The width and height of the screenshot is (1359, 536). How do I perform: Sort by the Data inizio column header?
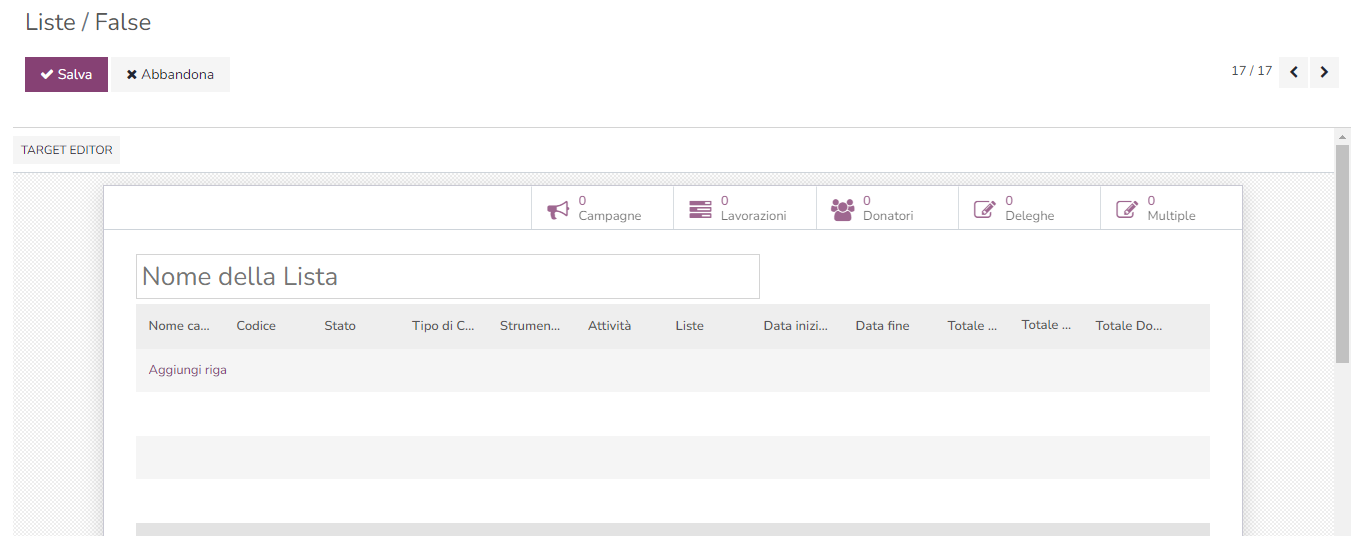796,326
